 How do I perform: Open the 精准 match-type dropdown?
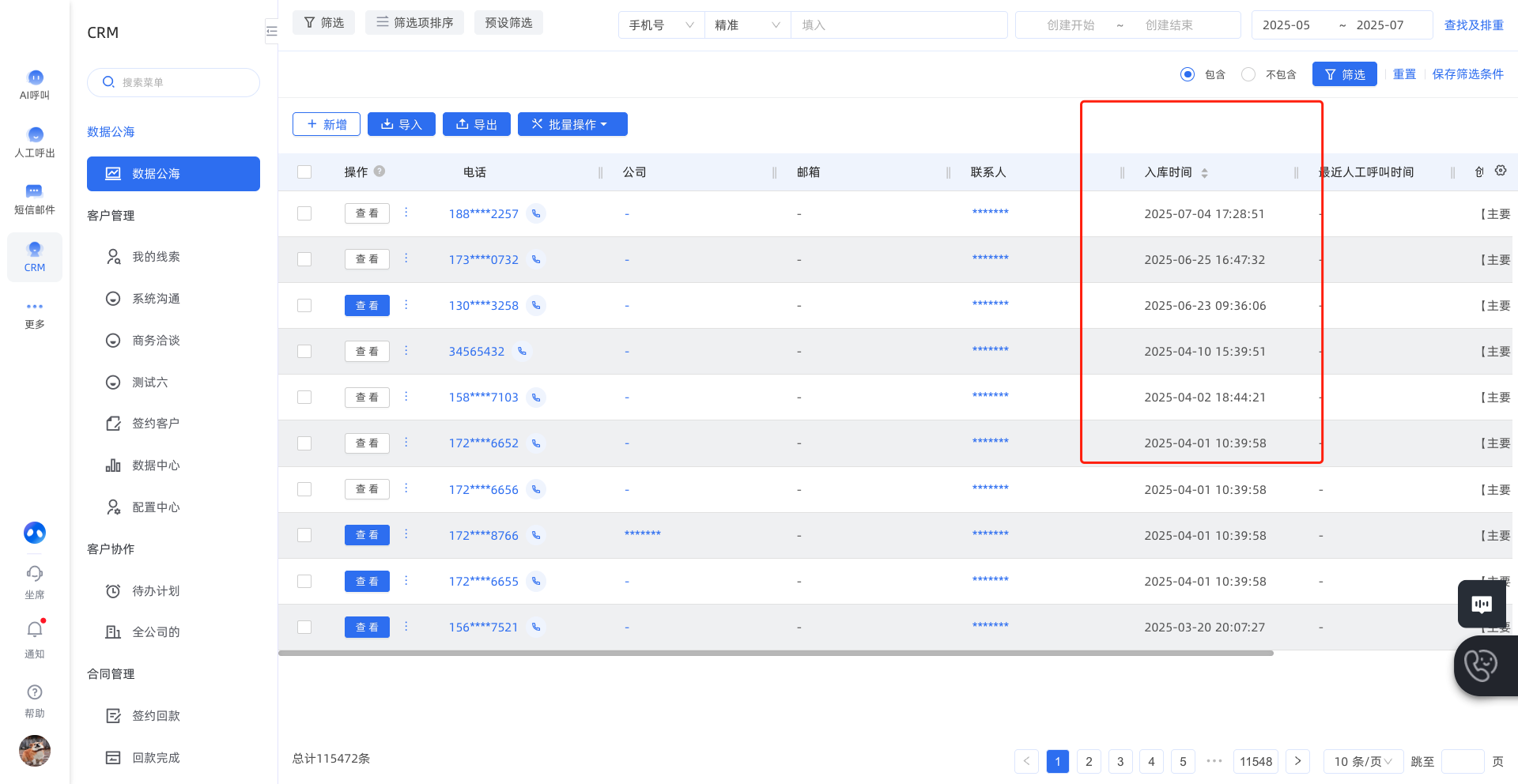pyautogui.click(x=747, y=25)
